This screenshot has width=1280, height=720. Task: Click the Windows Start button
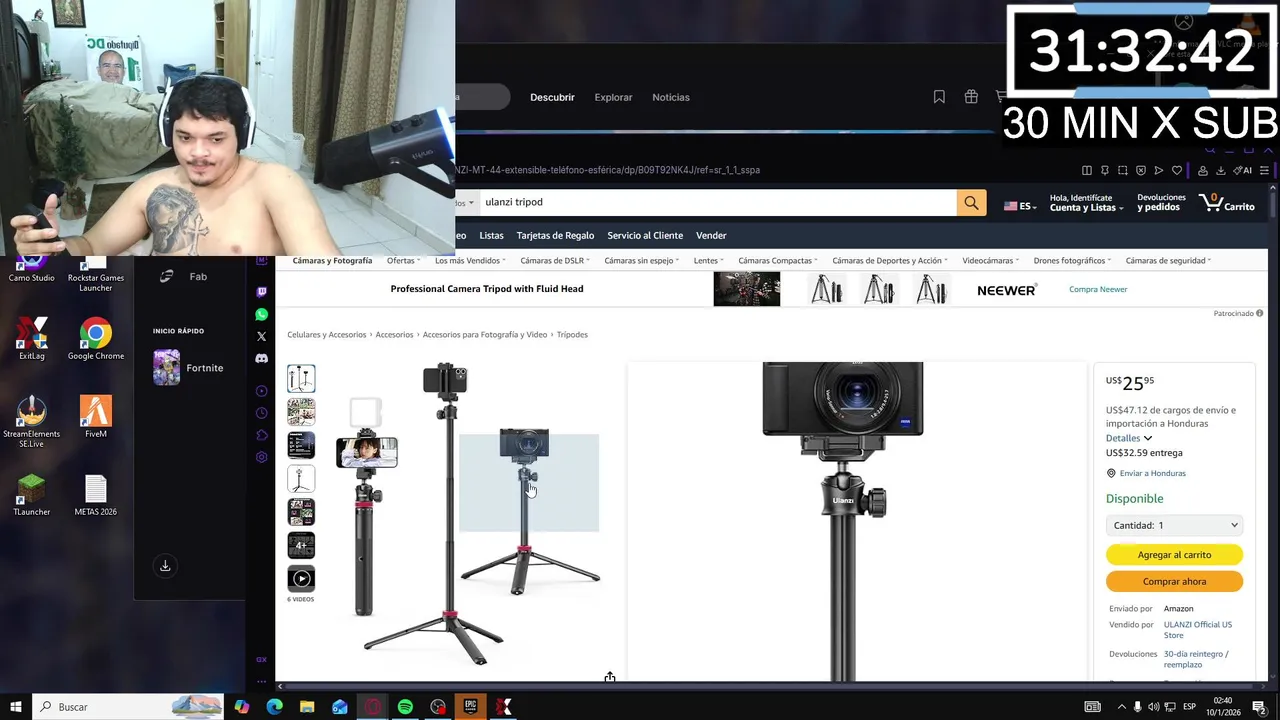(x=16, y=707)
